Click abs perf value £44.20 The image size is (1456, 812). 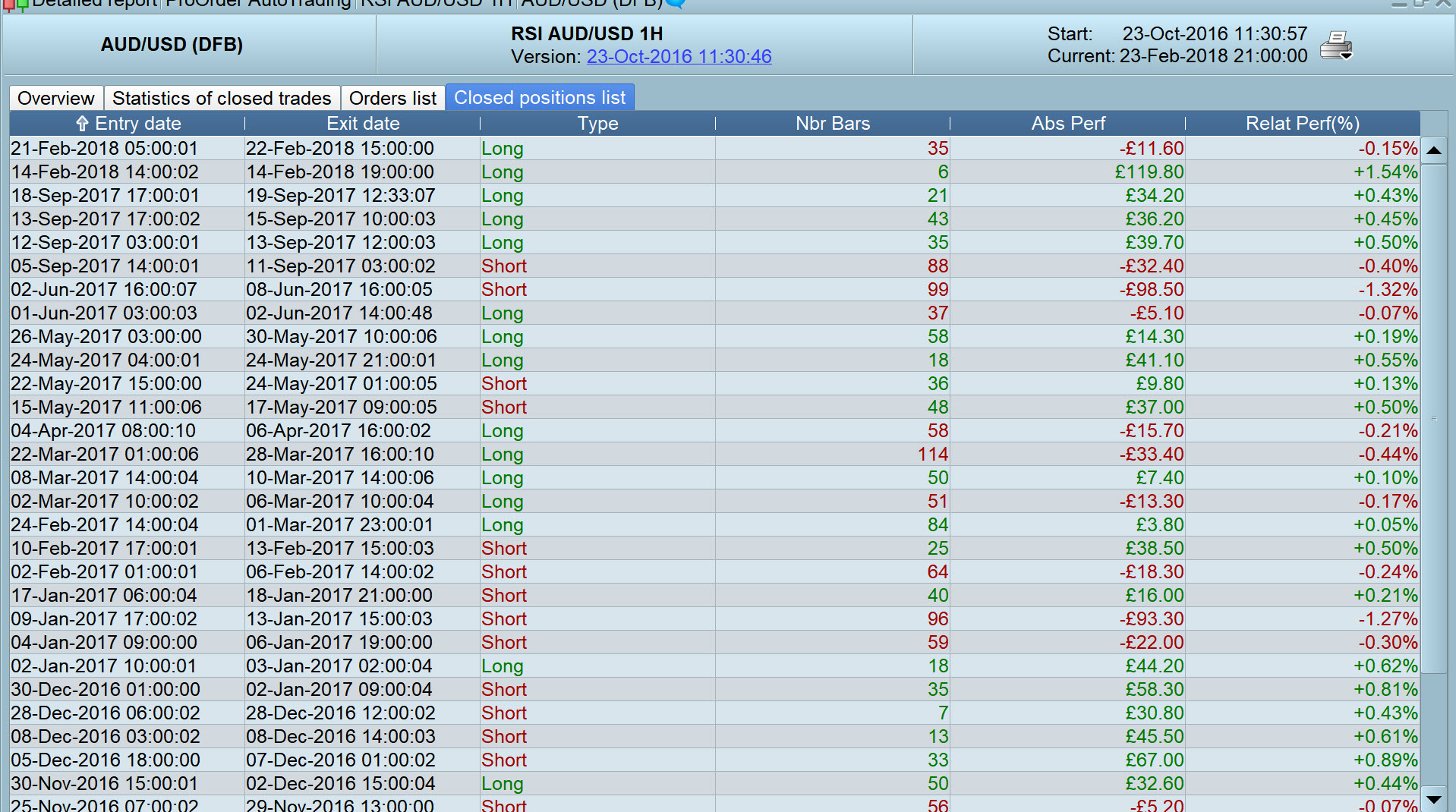[x=1155, y=666]
